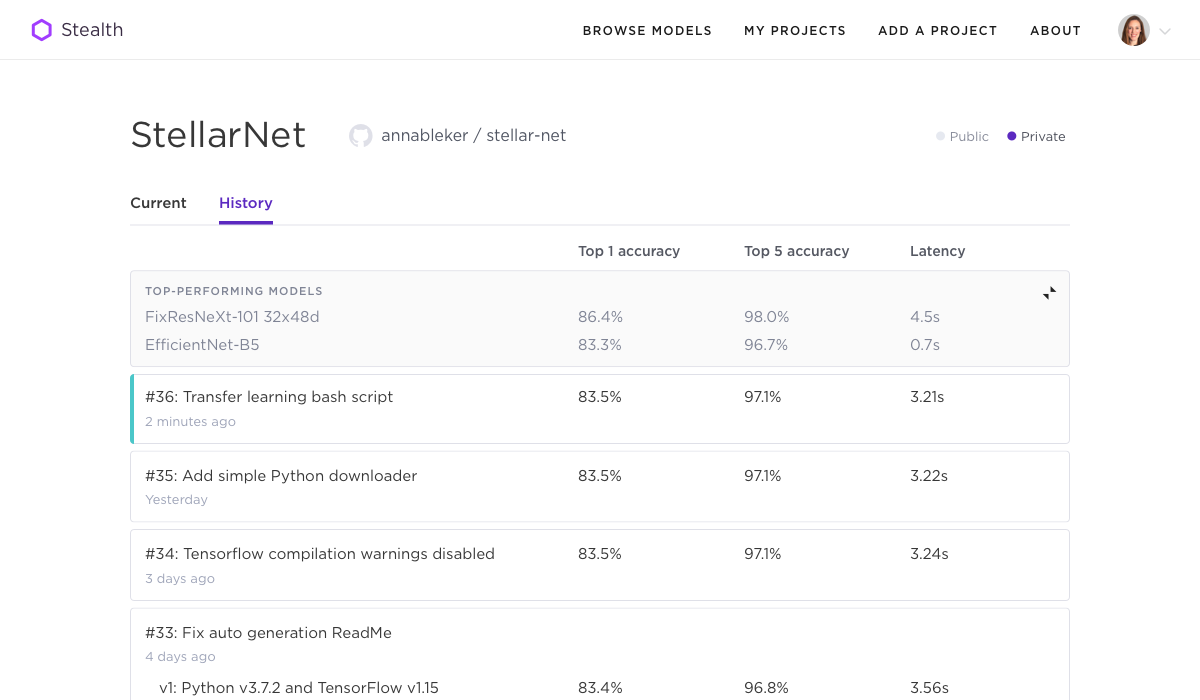Select the Private visibility option
The height and width of the screenshot is (700, 1200).
click(x=1036, y=137)
